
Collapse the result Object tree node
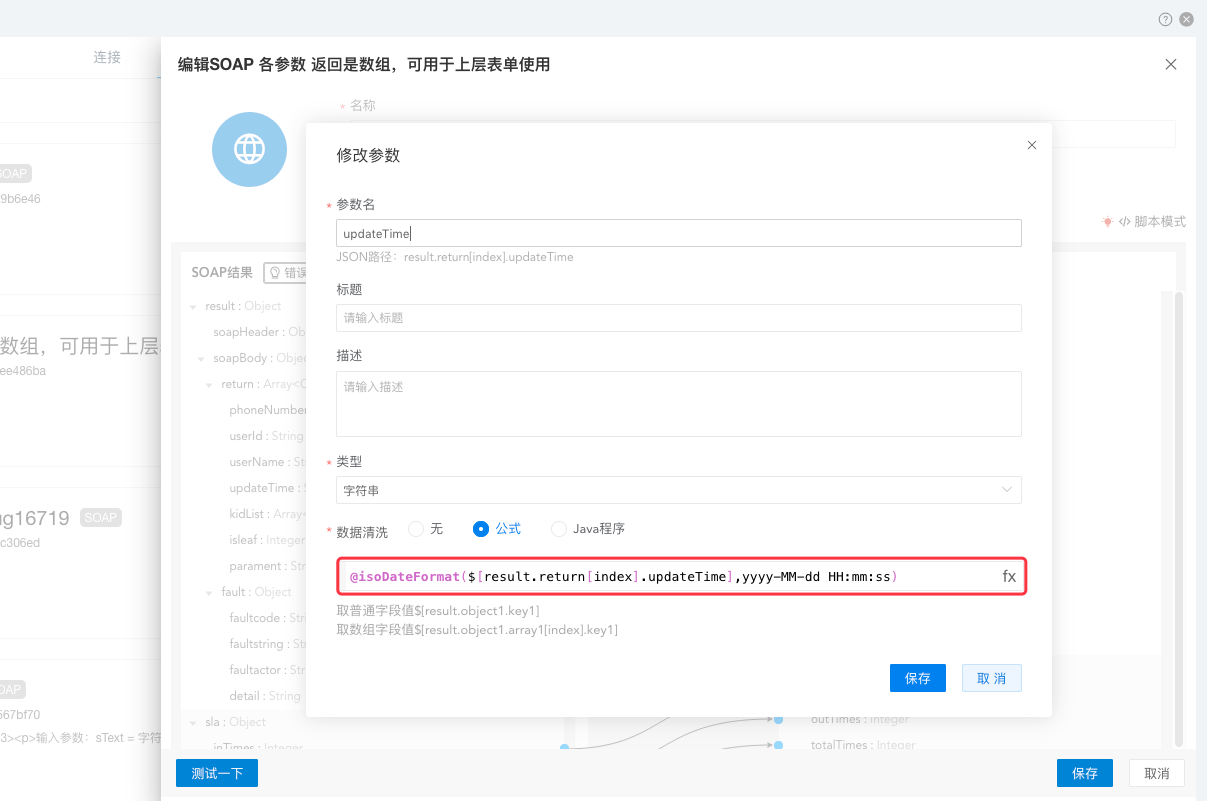click(x=194, y=307)
